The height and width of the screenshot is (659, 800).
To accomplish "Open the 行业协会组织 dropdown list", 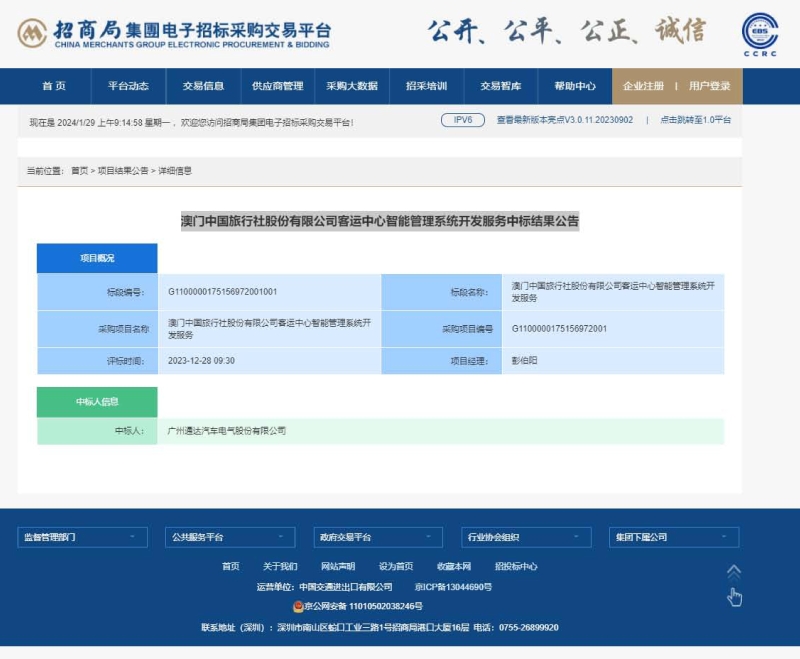I will click(x=526, y=537).
